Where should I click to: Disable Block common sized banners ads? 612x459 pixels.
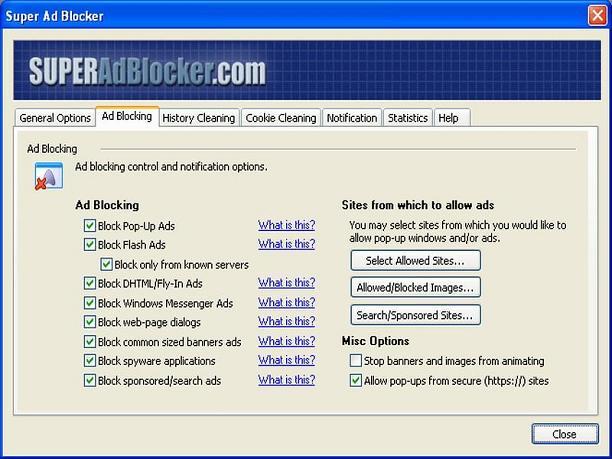point(90,342)
